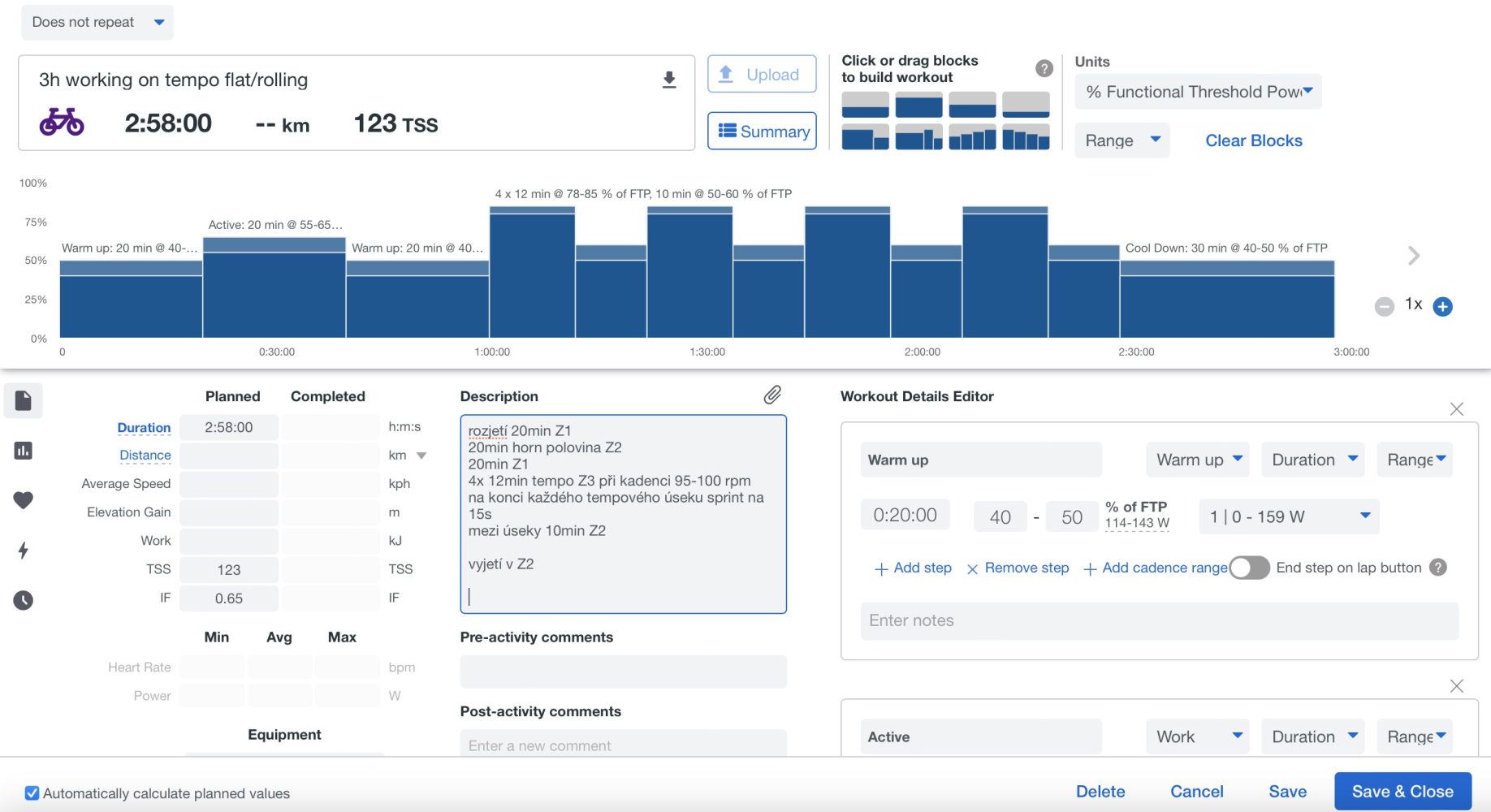
Task: Expand the Warm up intensity type dropdown
Action: 1199,460
